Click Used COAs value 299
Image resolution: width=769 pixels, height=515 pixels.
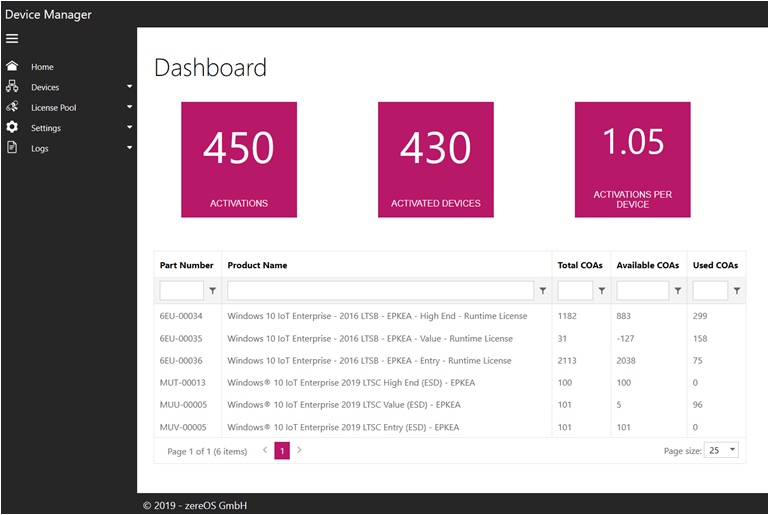[x=700, y=316]
